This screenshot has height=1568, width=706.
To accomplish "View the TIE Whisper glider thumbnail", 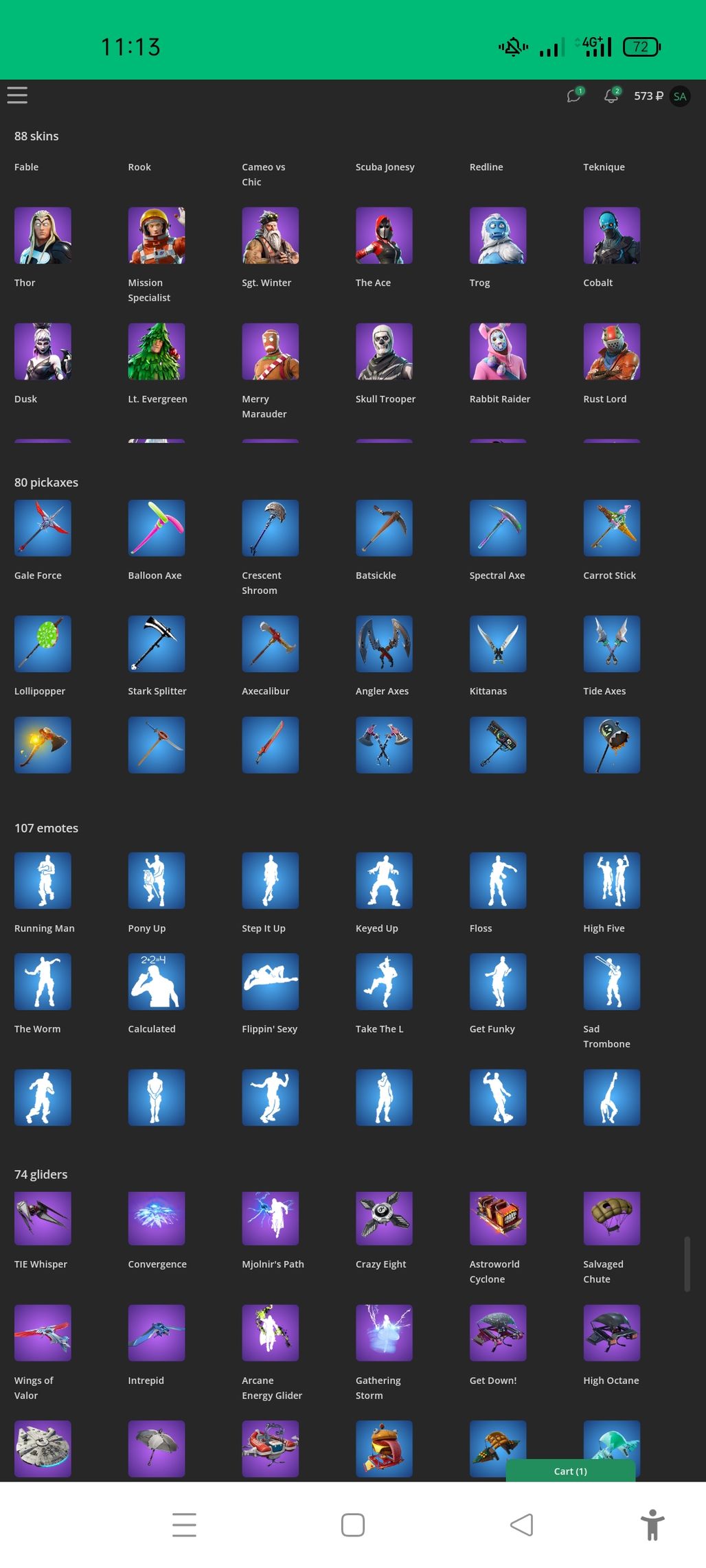I will coord(43,1219).
